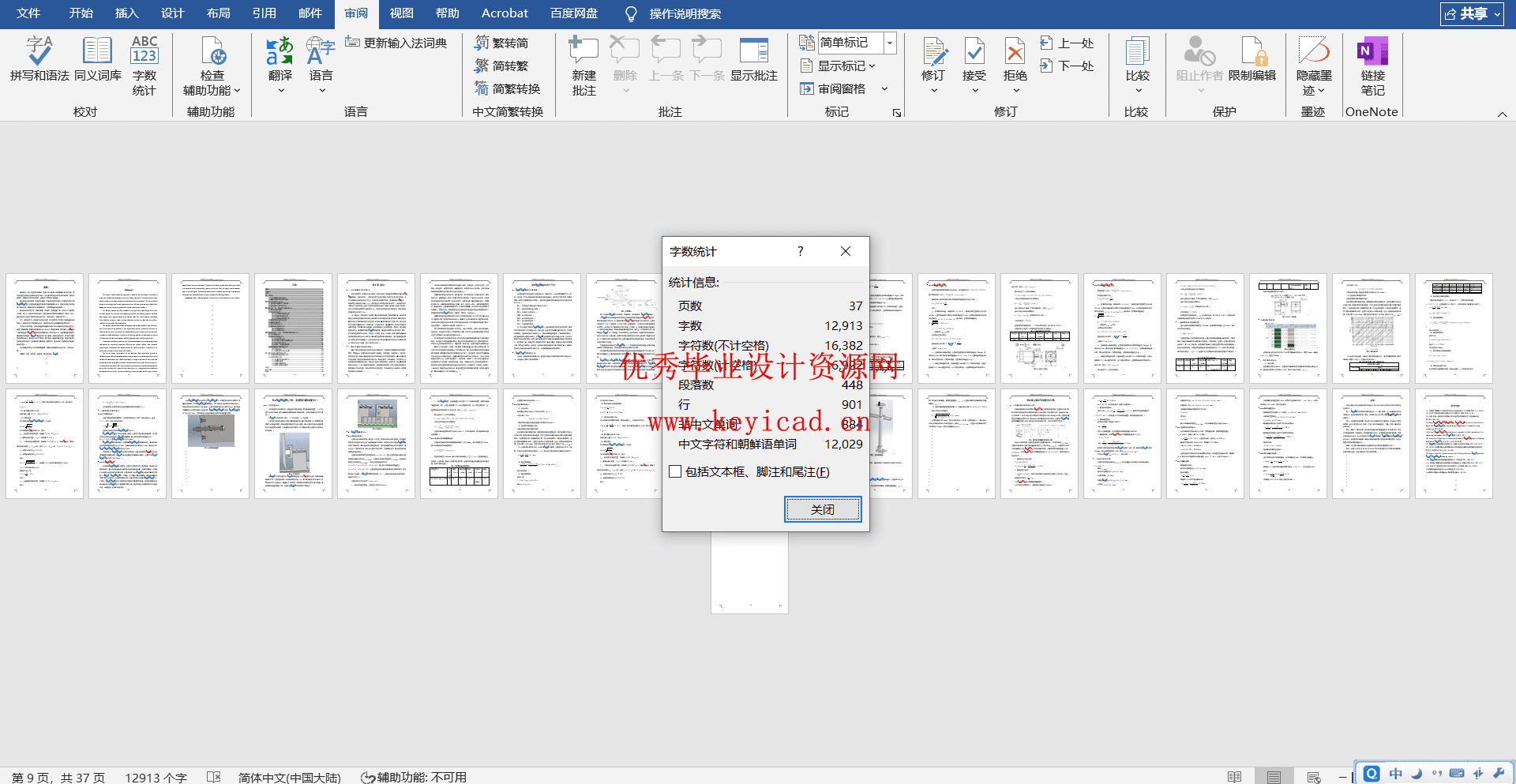Image resolution: width=1516 pixels, height=784 pixels.
Task: Click Update IME Dictionary (更新输入法词典)
Action: [x=396, y=43]
